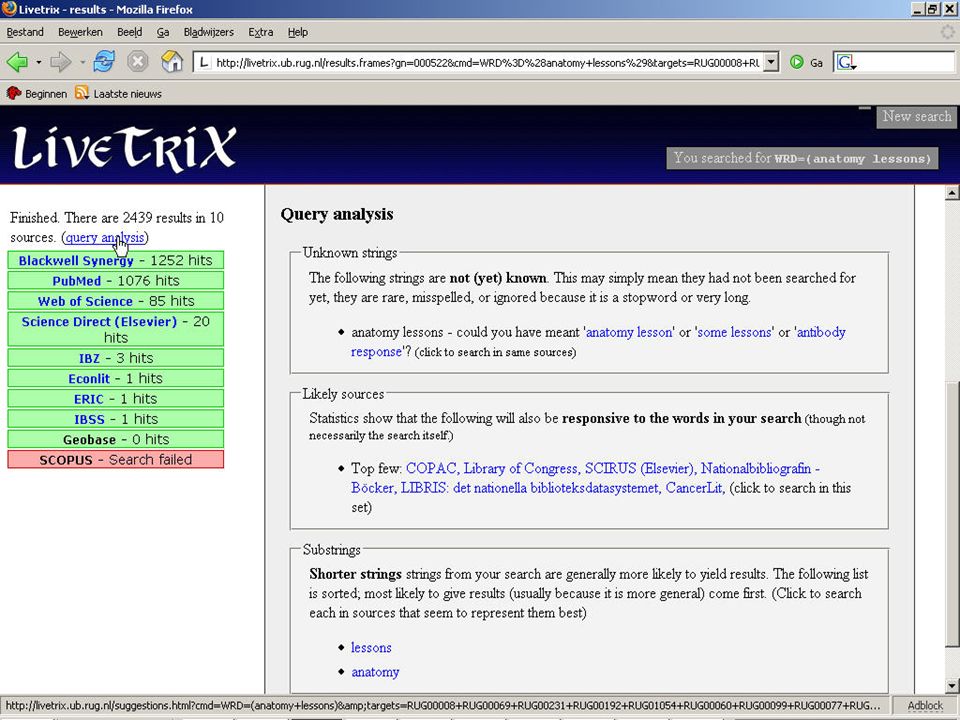Click the green Go button icon
This screenshot has width=960, height=720.
(x=797, y=62)
